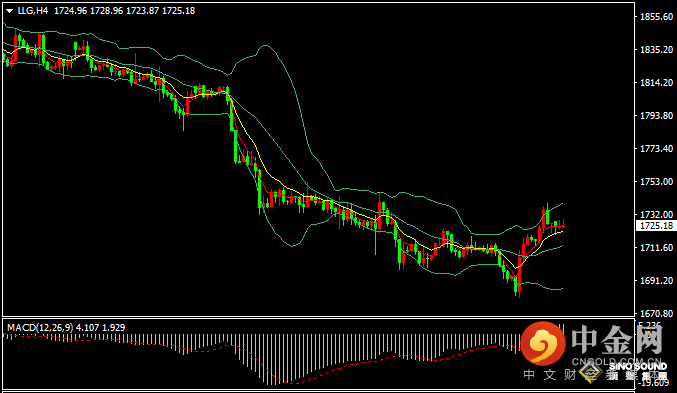Click the 1793.80 price axis label
The height and width of the screenshot is (393, 677).
pyautogui.click(x=656, y=116)
